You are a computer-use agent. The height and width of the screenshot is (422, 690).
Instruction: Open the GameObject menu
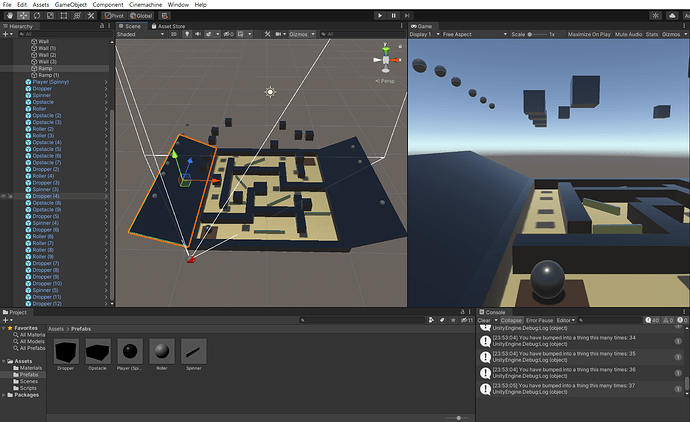(x=70, y=5)
